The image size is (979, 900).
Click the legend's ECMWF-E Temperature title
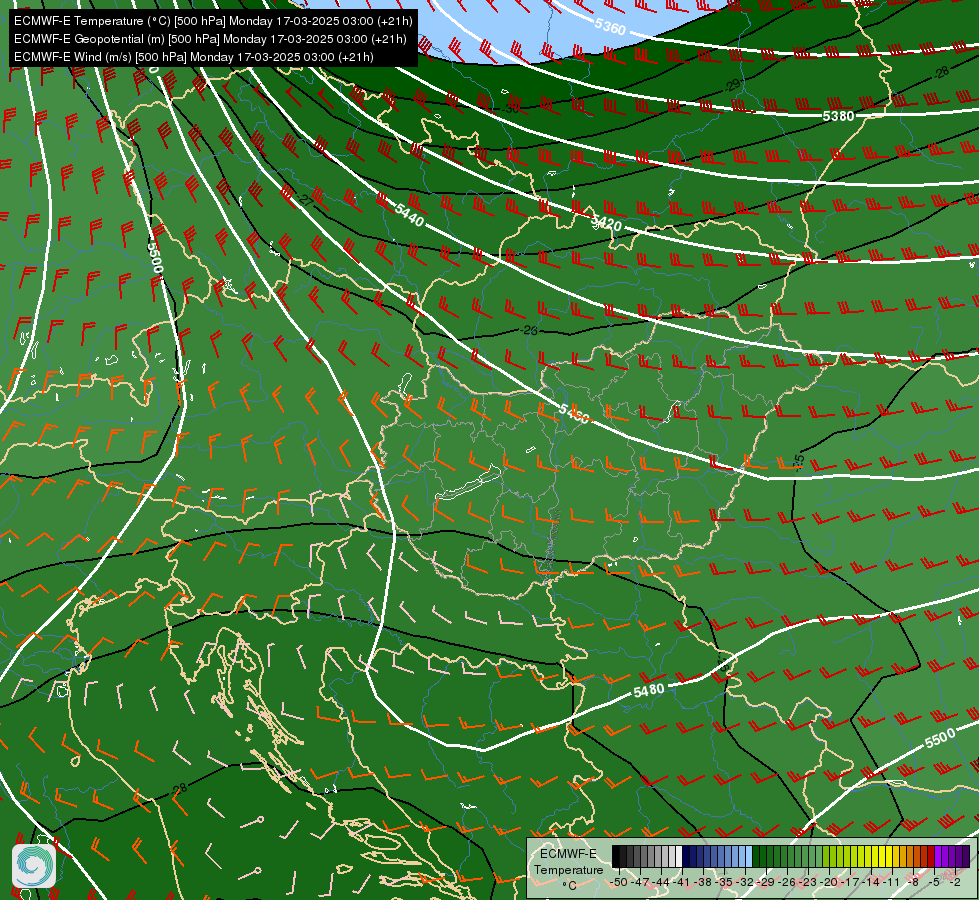pyautogui.click(x=569, y=861)
